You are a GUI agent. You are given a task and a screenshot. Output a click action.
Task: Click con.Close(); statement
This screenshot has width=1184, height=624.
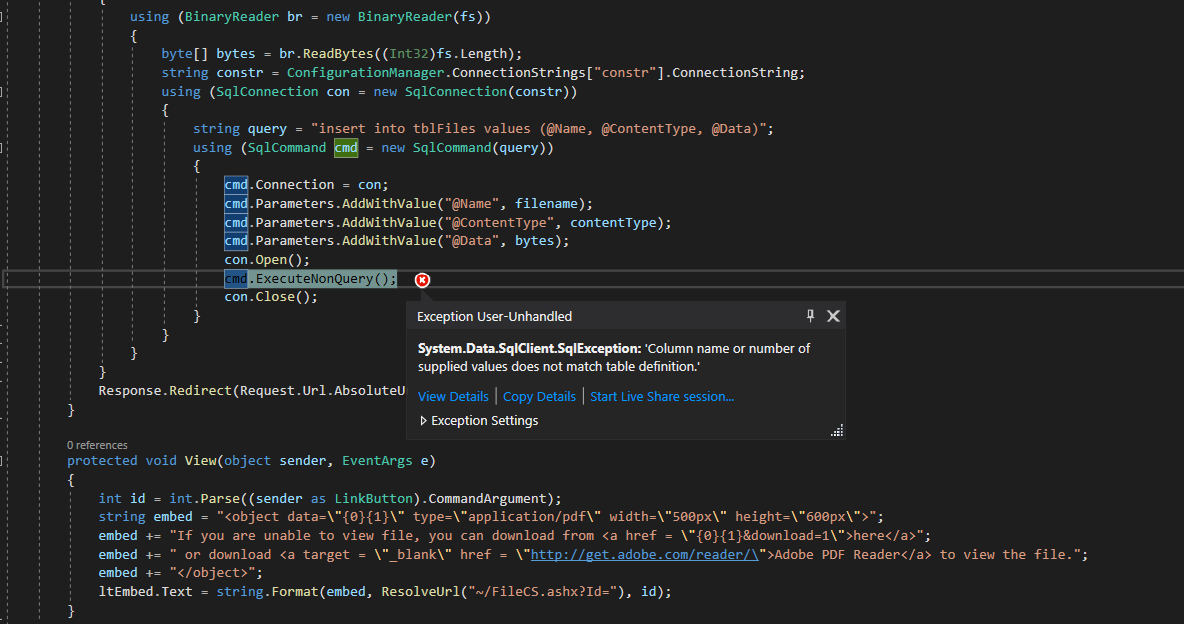(271, 297)
